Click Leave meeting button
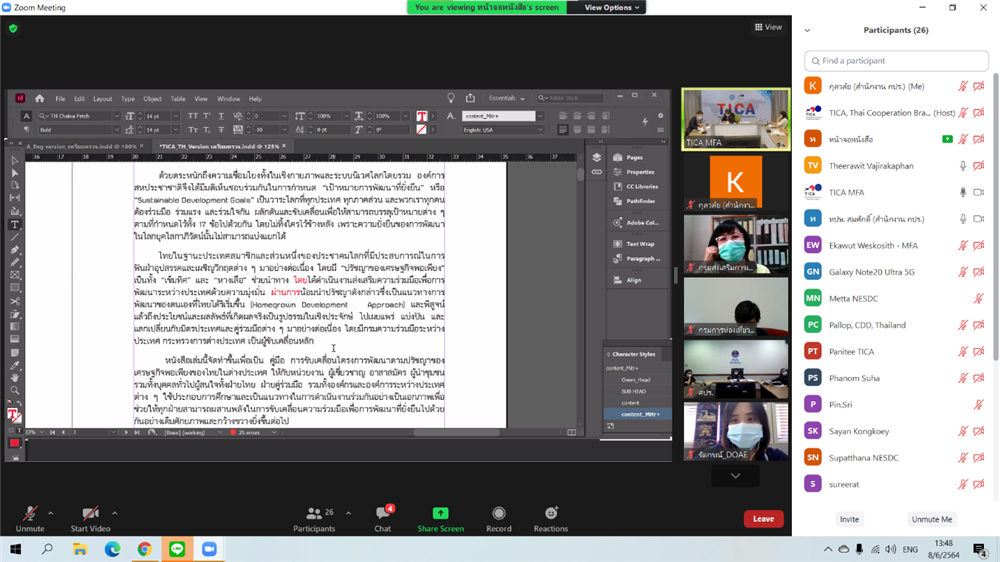The height and width of the screenshot is (562, 1000). (x=763, y=519)
